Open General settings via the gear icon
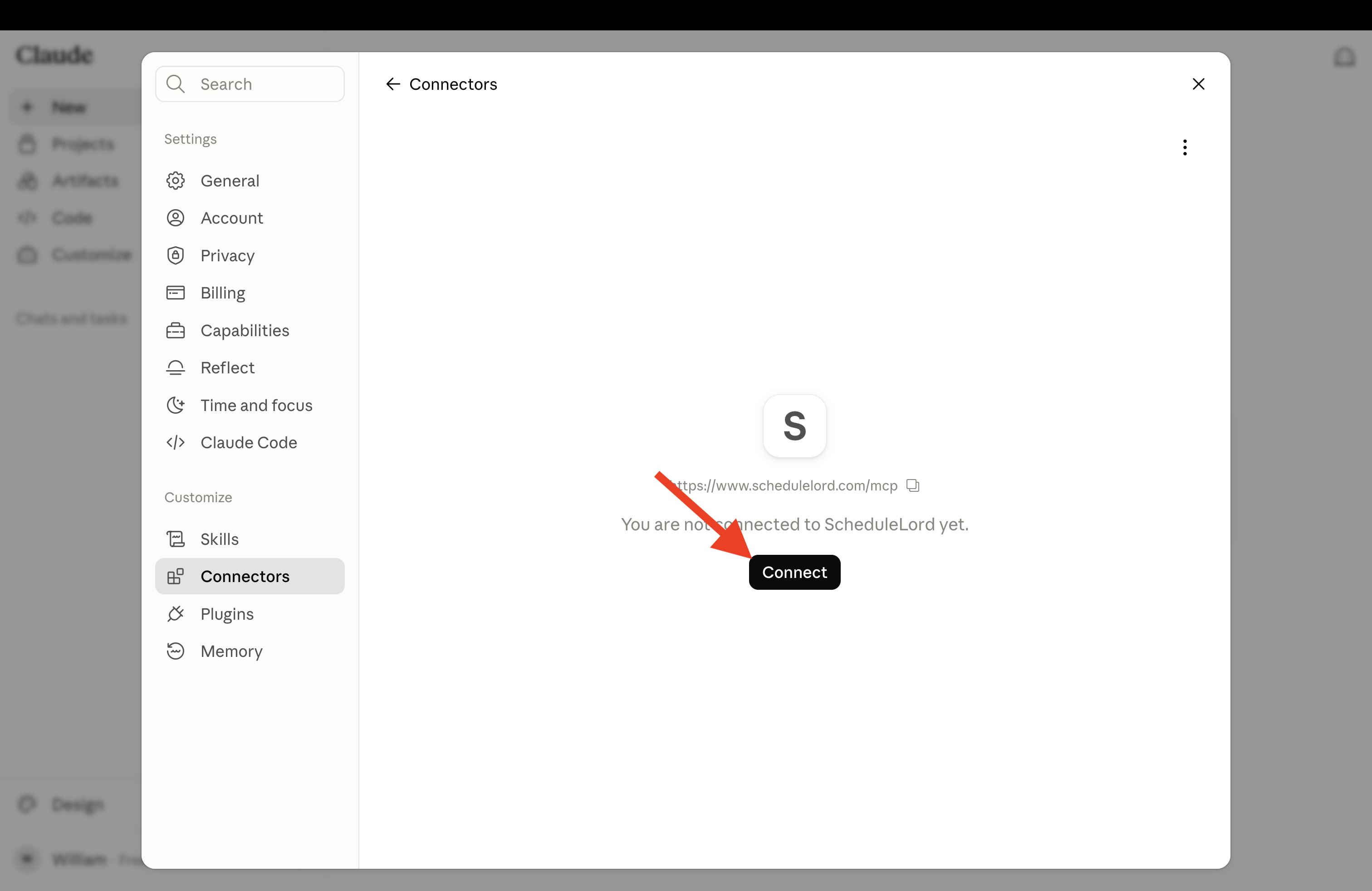1372x891 pixels. click(175, 181)
